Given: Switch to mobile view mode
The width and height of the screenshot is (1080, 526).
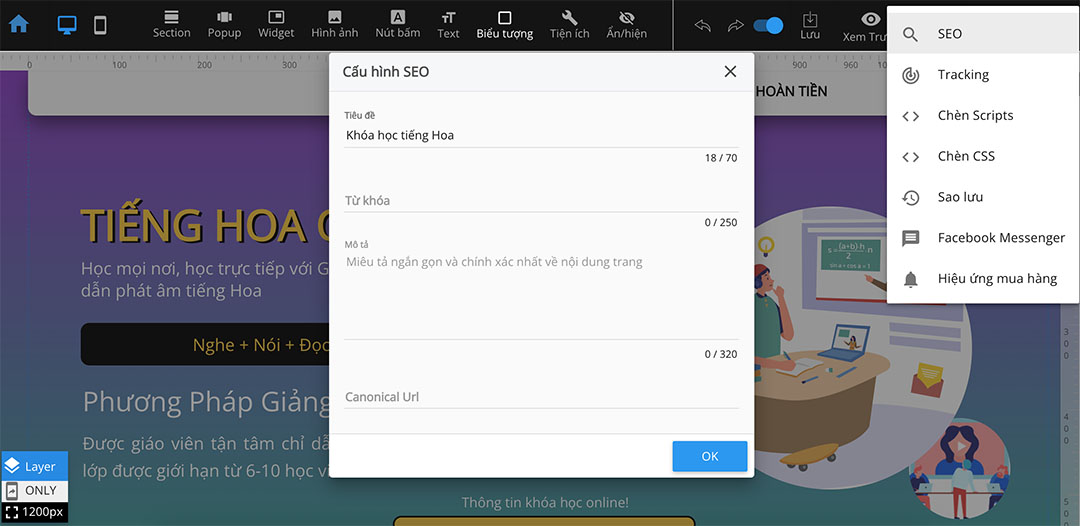Looking at the screenshot, I should click(x=100, y=25).
